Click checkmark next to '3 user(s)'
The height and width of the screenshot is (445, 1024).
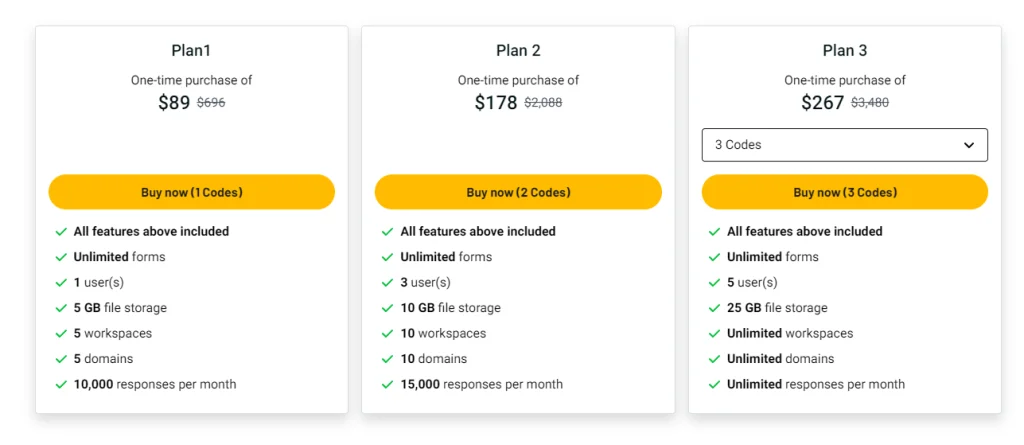[x=388, y=283]
